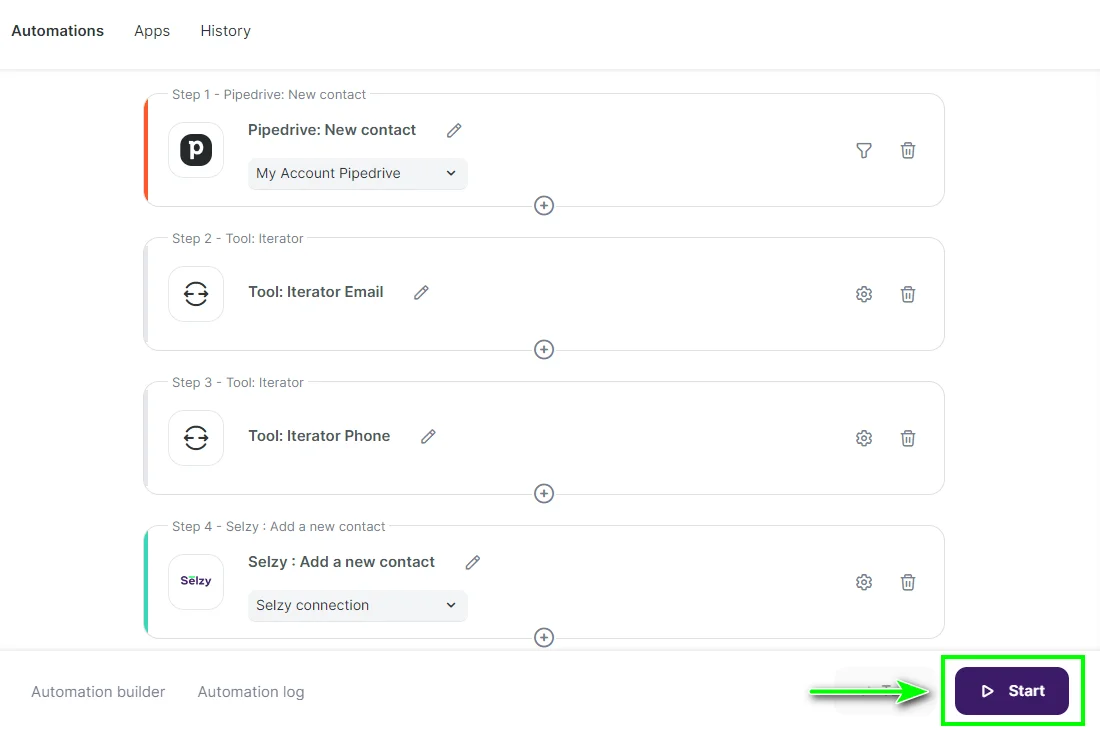Switch to the Apps tab
Image resolution: width=1100 pixels, height=730 pixels.
click(x=151, y=30)
